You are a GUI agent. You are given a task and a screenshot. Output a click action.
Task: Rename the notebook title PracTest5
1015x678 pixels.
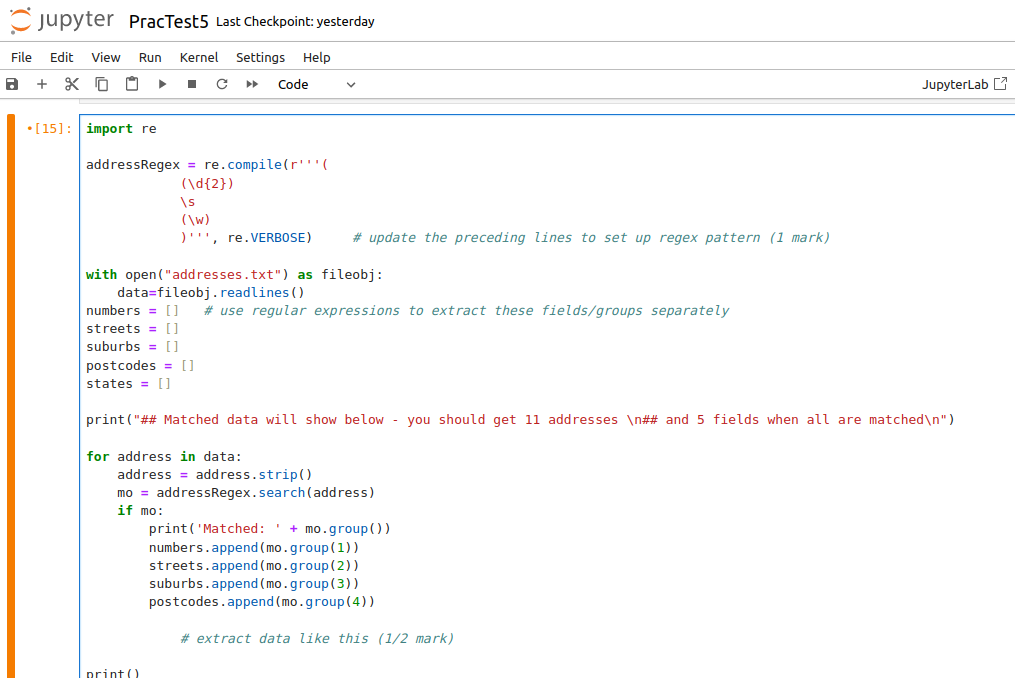tap(168, 21)
